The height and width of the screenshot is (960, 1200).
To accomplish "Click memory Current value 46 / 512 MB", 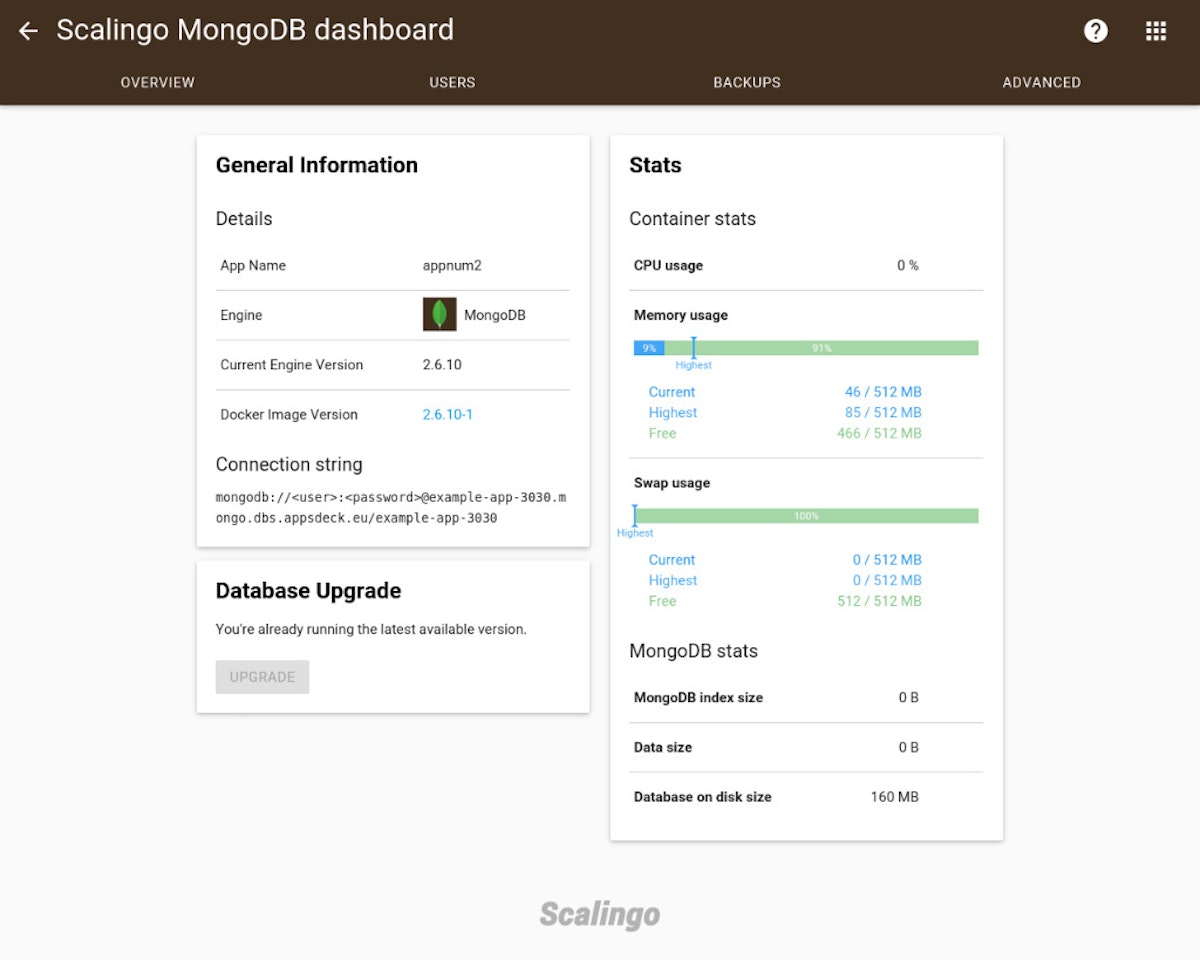I will [883, 392].
